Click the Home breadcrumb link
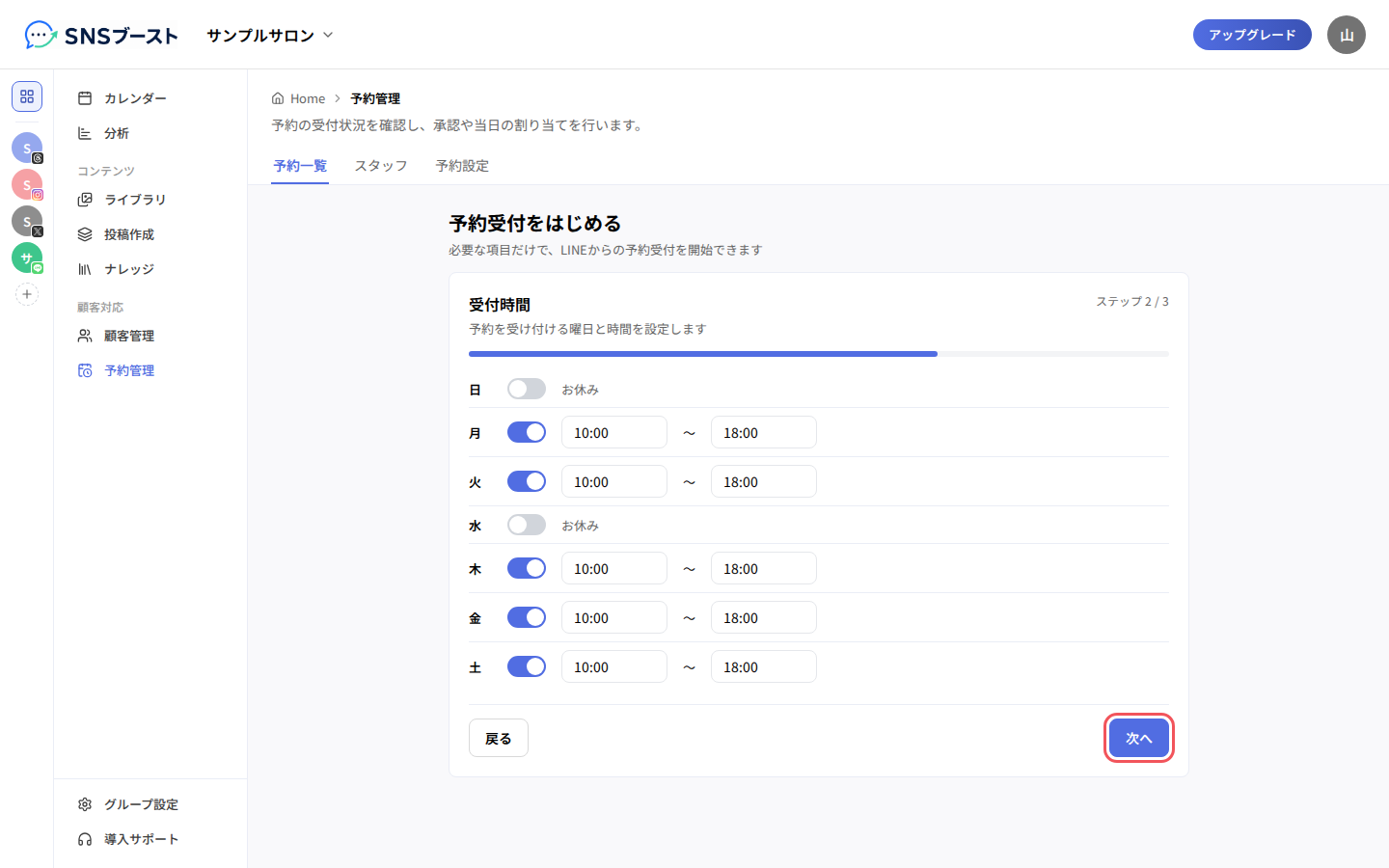Viewport: 1389px width, 868px height. tap(298, 98)
